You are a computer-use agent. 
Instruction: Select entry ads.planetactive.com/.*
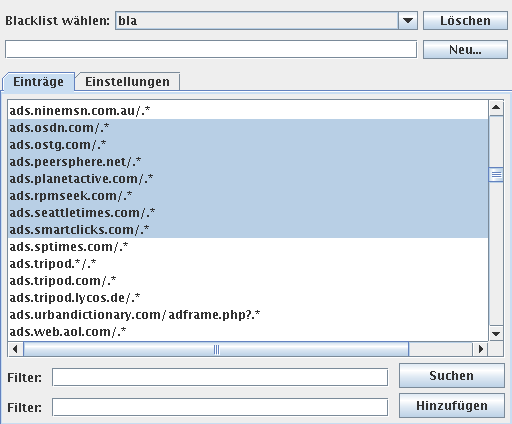[248, 178]
